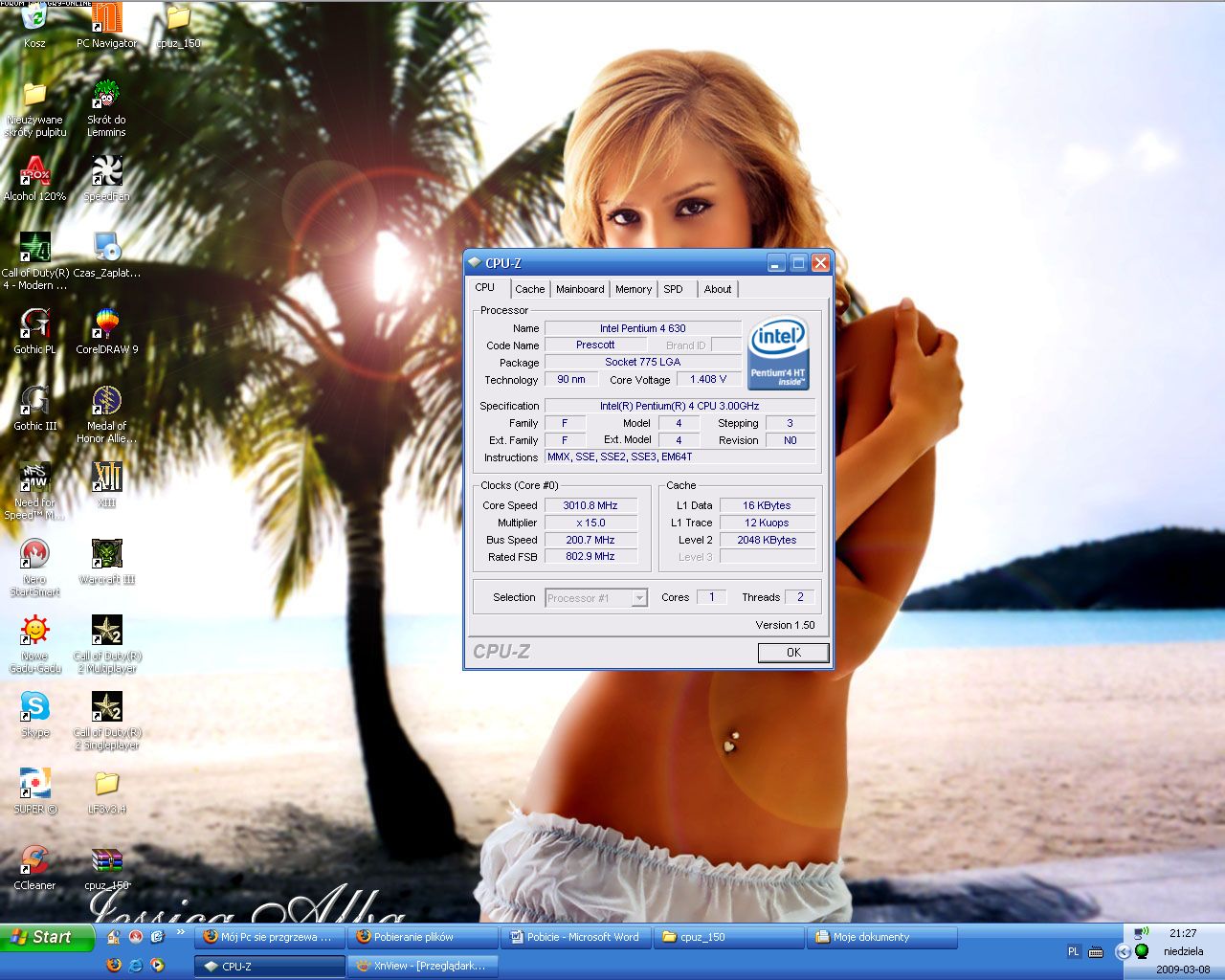Viewport: 1225px width, 980px height.
Task: Open the Kosz recycle bin icon
Action: 34,19
